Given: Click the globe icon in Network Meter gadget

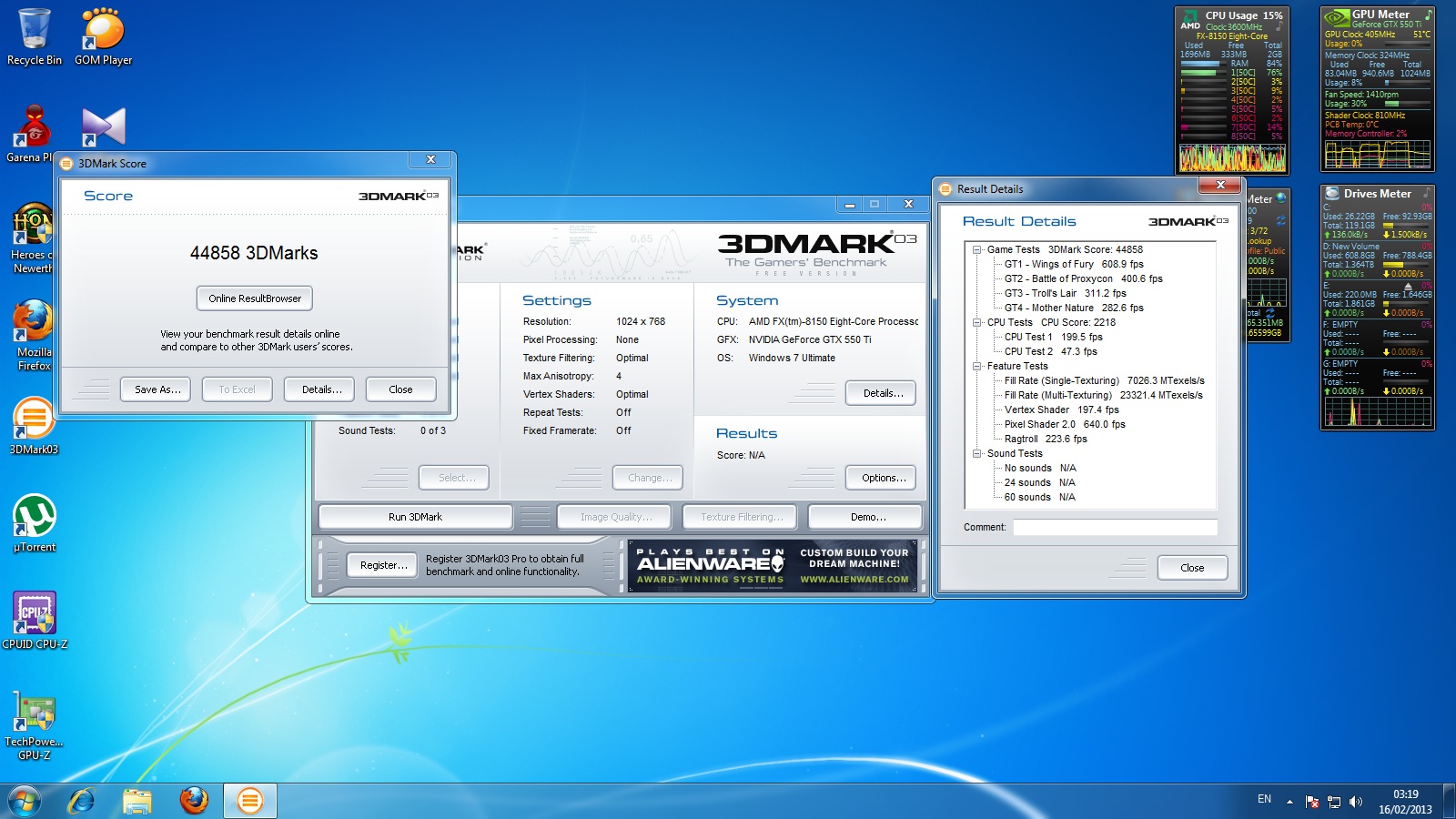Looking at the screenshot, I should [1281, 198].
